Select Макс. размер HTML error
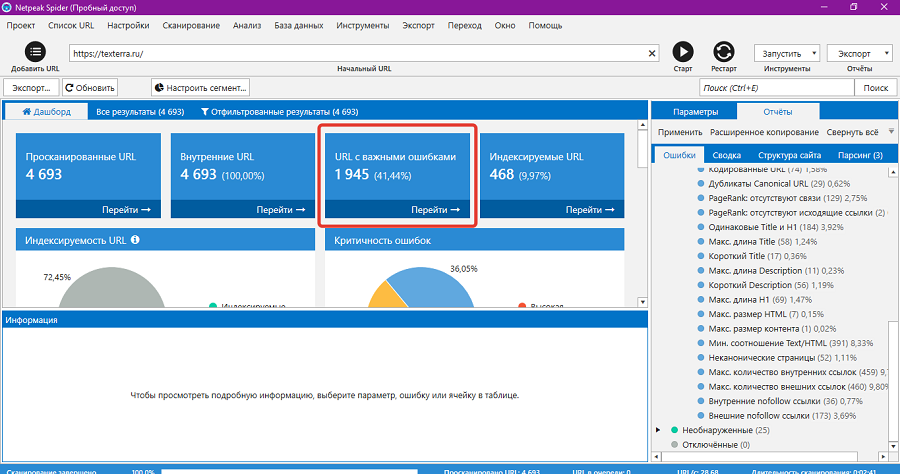Image resolution: width=900 pixels, height=474 pixels. [766, 314]
